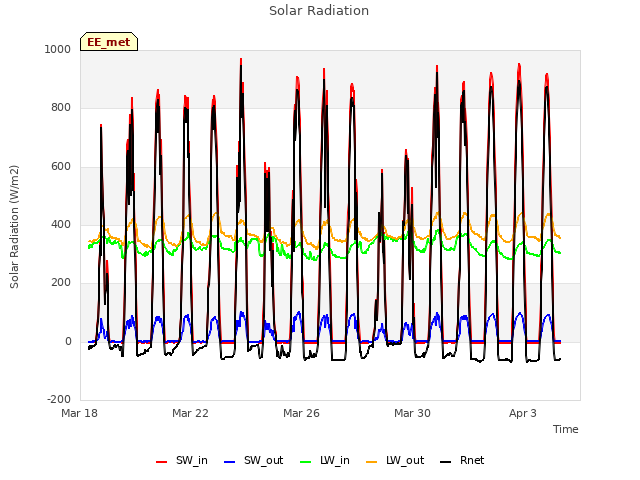This screenshot has height=480, width=640.
Task: Click the 0 y-axis tick label
Action: (68, 341)
